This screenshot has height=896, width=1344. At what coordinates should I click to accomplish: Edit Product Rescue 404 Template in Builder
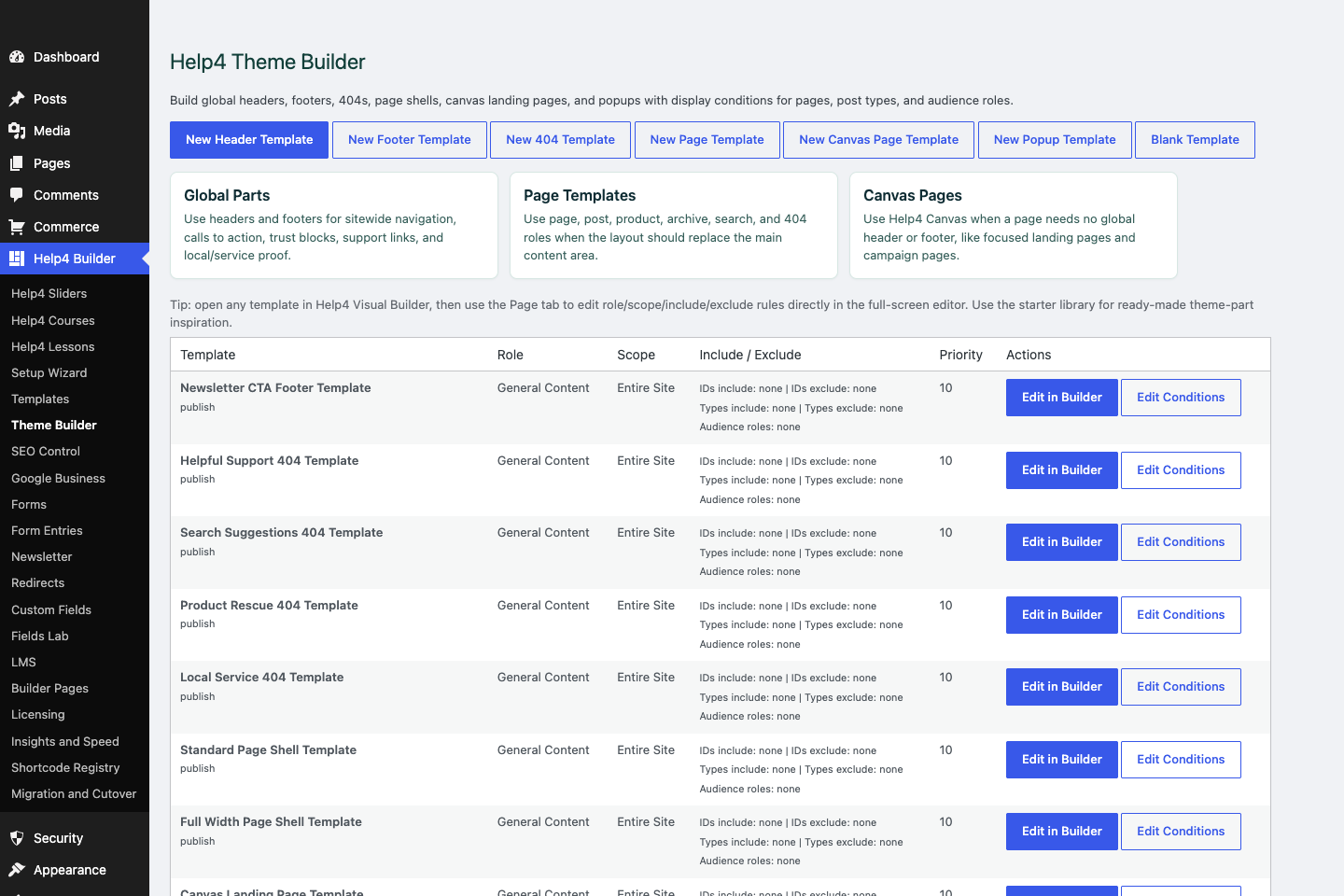point(1062,615)
